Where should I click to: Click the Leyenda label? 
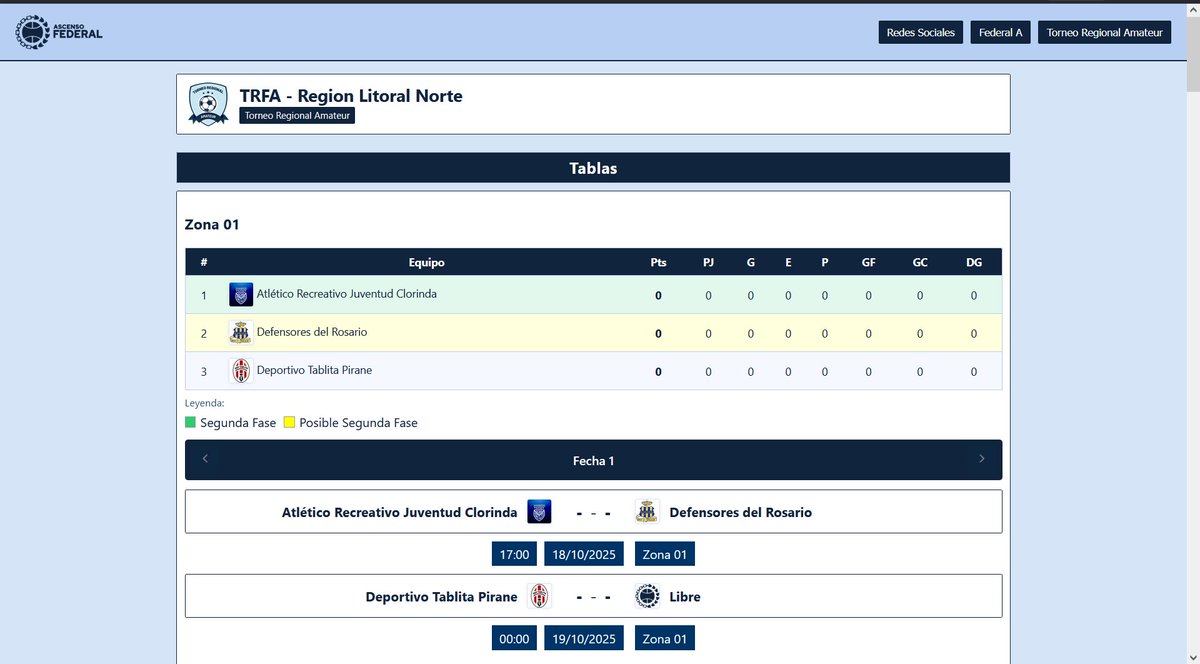[205, 403]
